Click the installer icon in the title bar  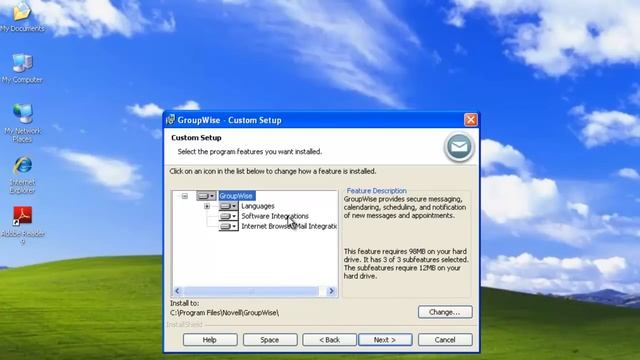click(170, 120)
